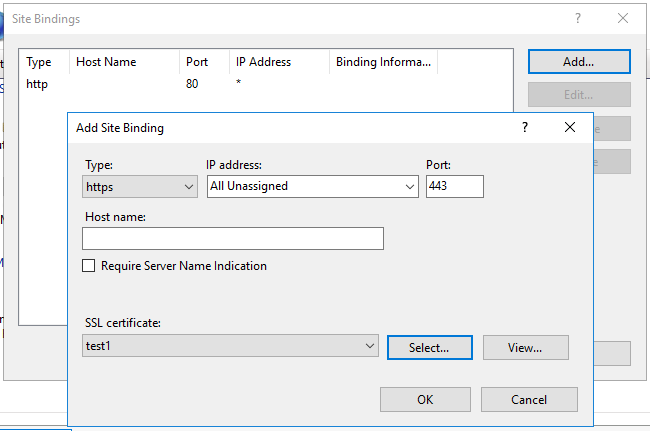650x431 pixels.
Task: Open the Type dropdown showing https
Action: [140, 186]
